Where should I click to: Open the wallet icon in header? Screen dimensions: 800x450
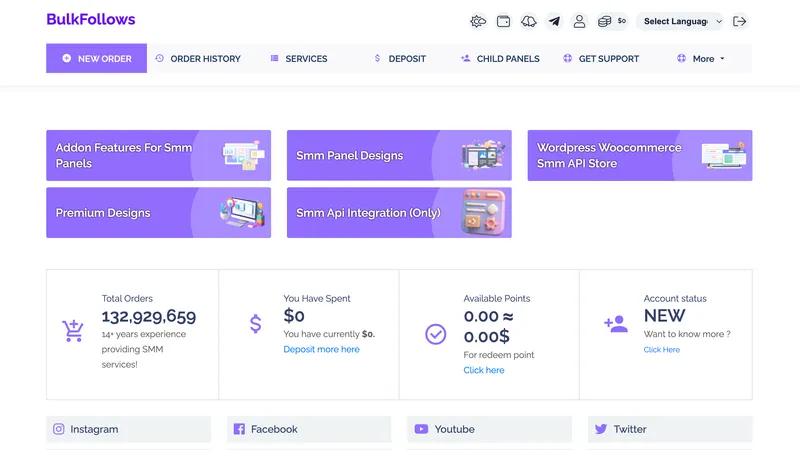pyautogui.click(x=504, y=21)
